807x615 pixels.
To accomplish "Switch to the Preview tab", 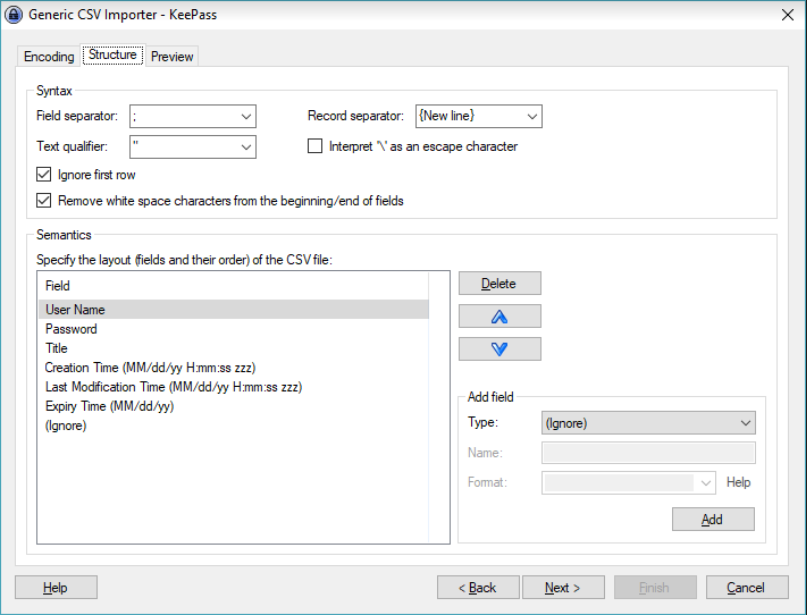I will click(x=172, y=56).
